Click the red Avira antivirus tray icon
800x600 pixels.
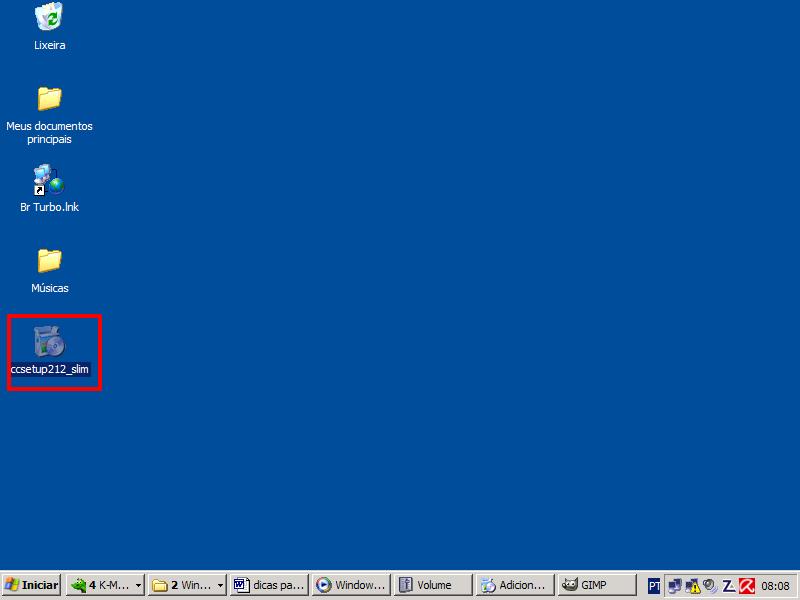point(747,586)
